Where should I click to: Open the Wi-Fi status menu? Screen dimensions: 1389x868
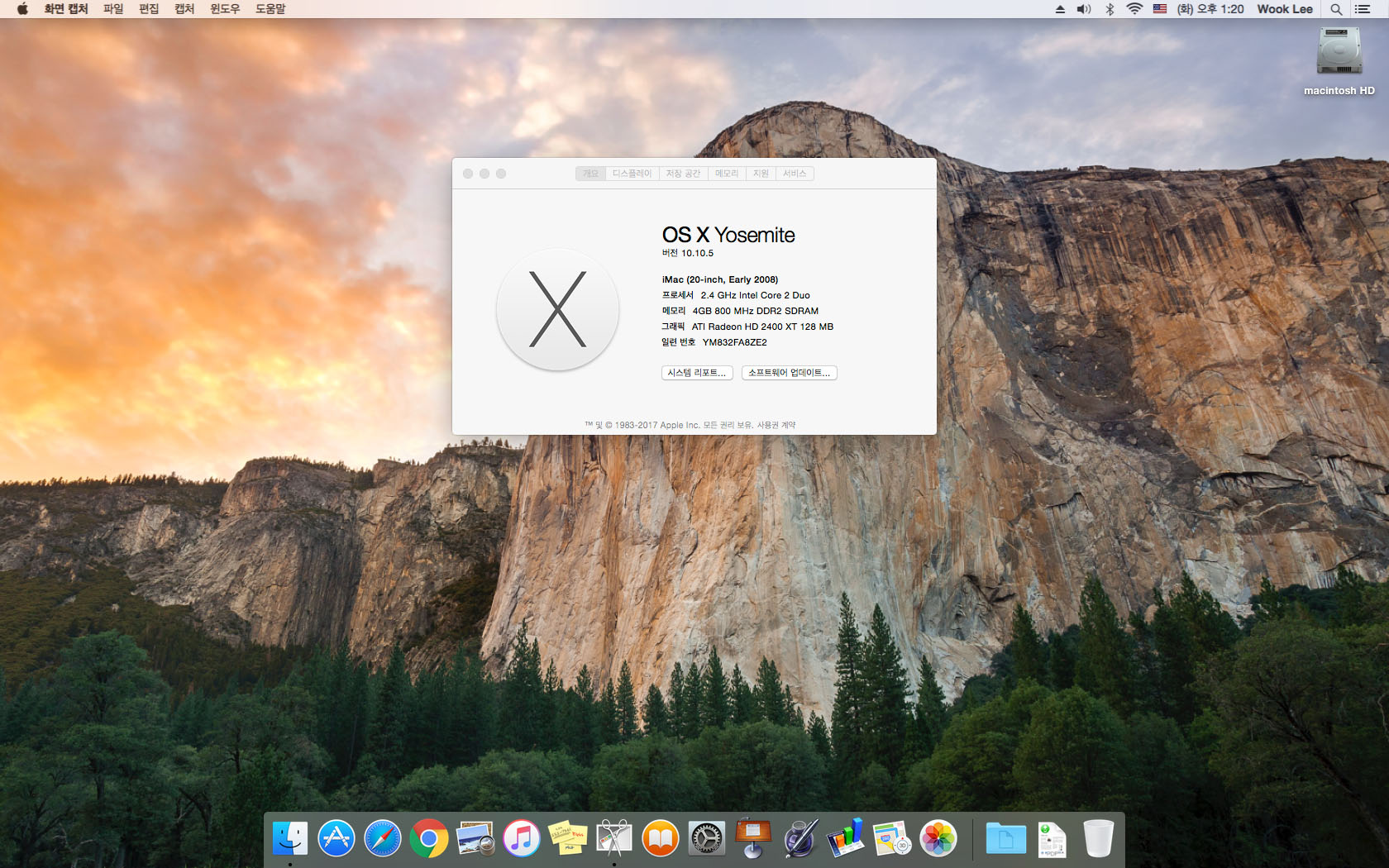[x=1134, y=9]
